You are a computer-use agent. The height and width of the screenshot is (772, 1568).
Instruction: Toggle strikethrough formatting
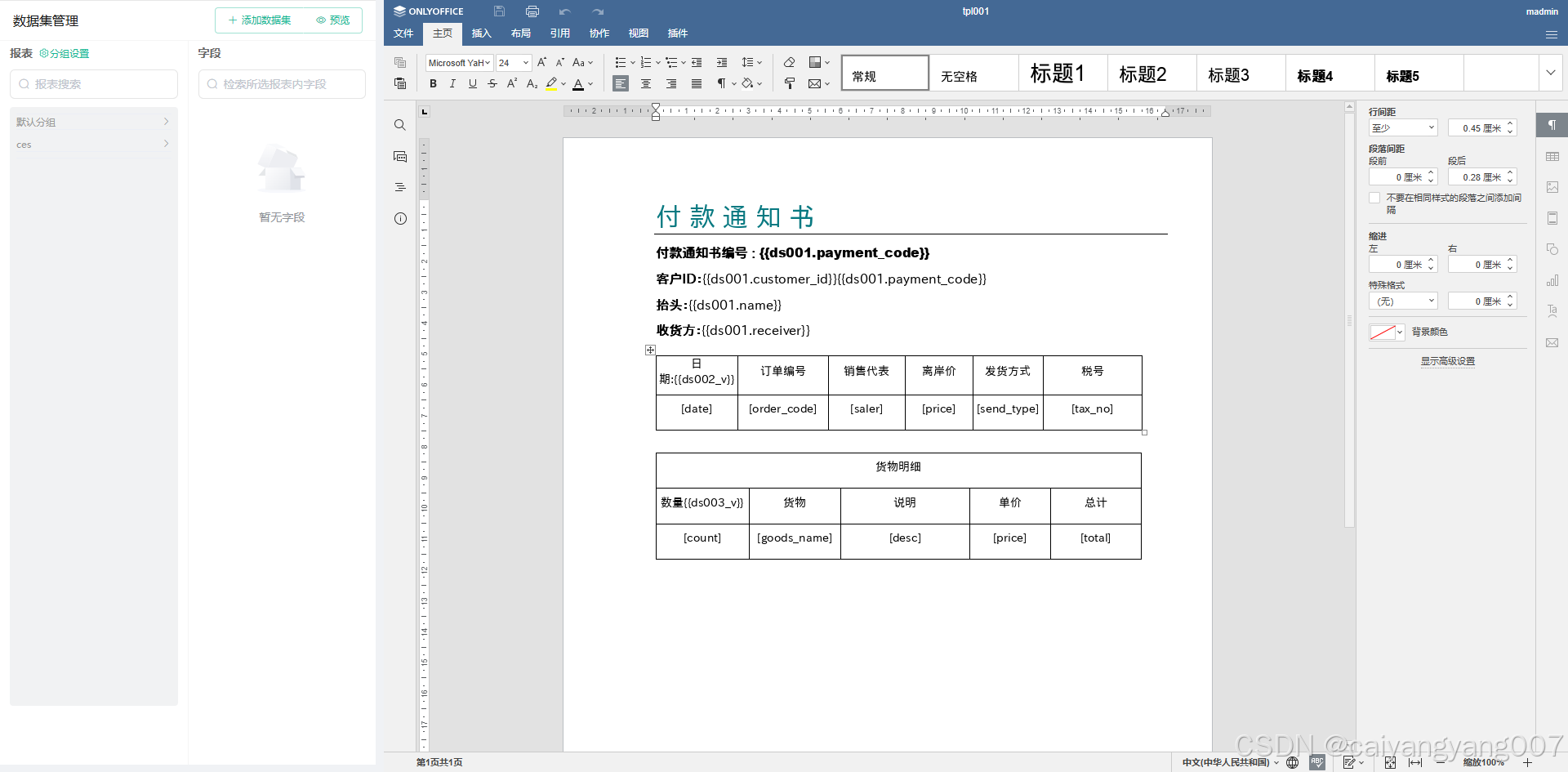(492, 83)
